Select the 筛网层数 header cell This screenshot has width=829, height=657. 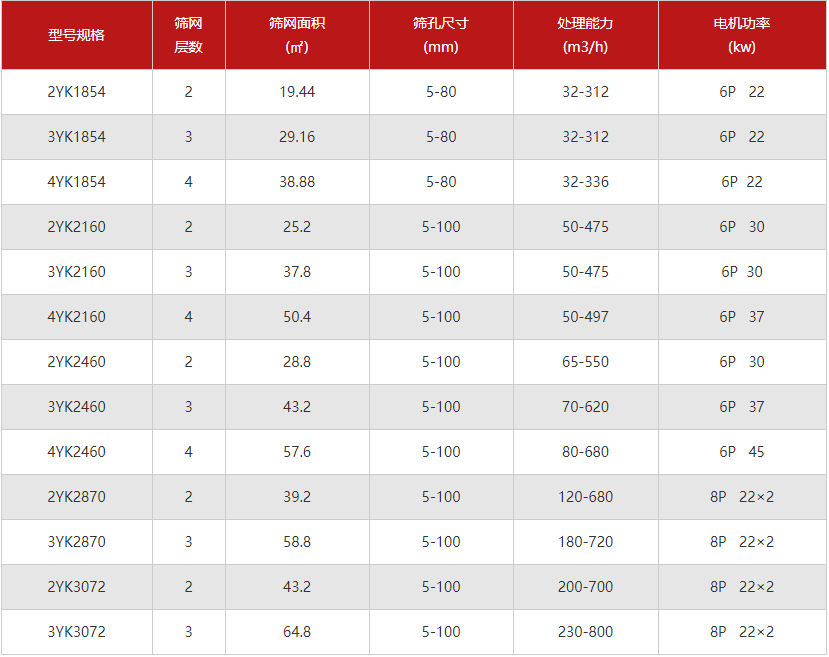coord(189,35)
